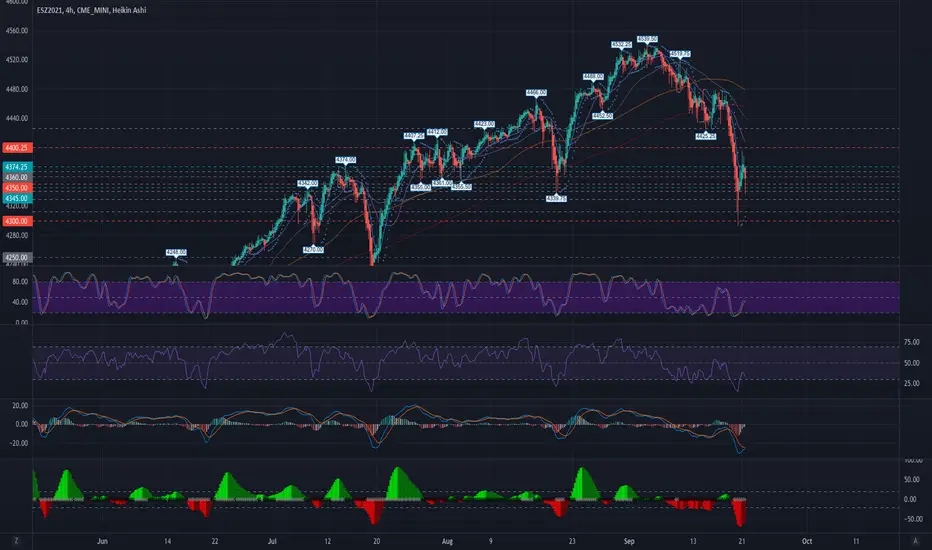Click the 9 date tick on time axis

coord(490,541)
